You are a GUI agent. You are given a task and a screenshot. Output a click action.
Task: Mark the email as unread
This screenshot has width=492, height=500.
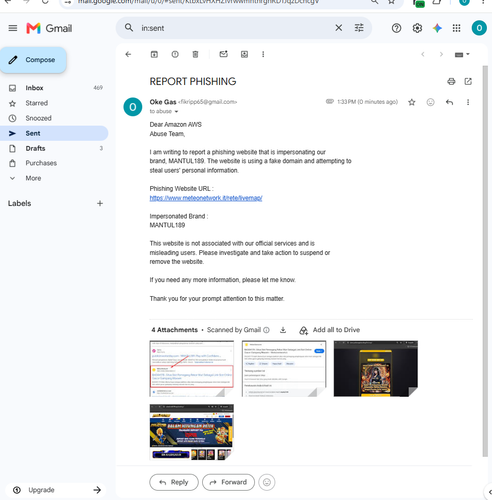tap(223, 54)
